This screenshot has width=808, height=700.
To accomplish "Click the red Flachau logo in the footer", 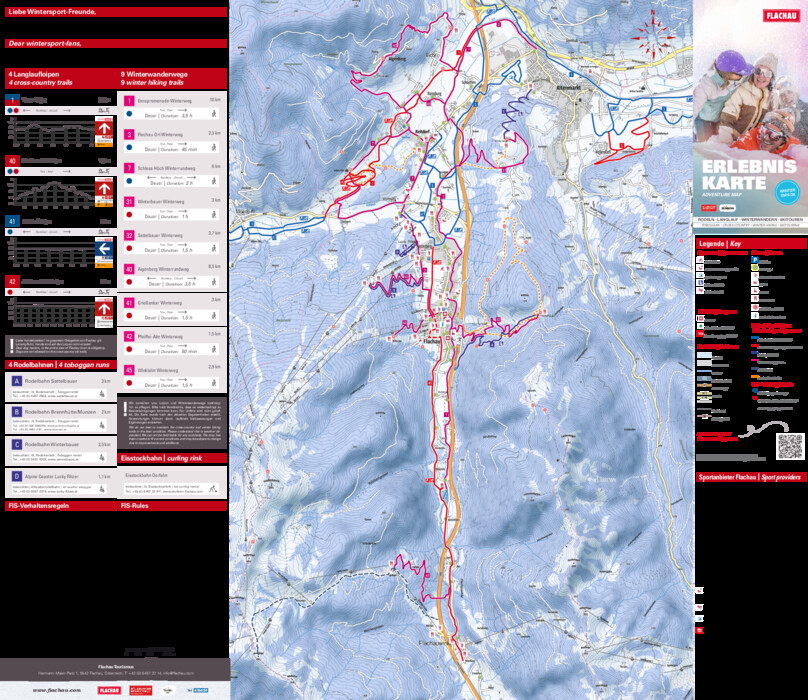I will click(109, 689).
